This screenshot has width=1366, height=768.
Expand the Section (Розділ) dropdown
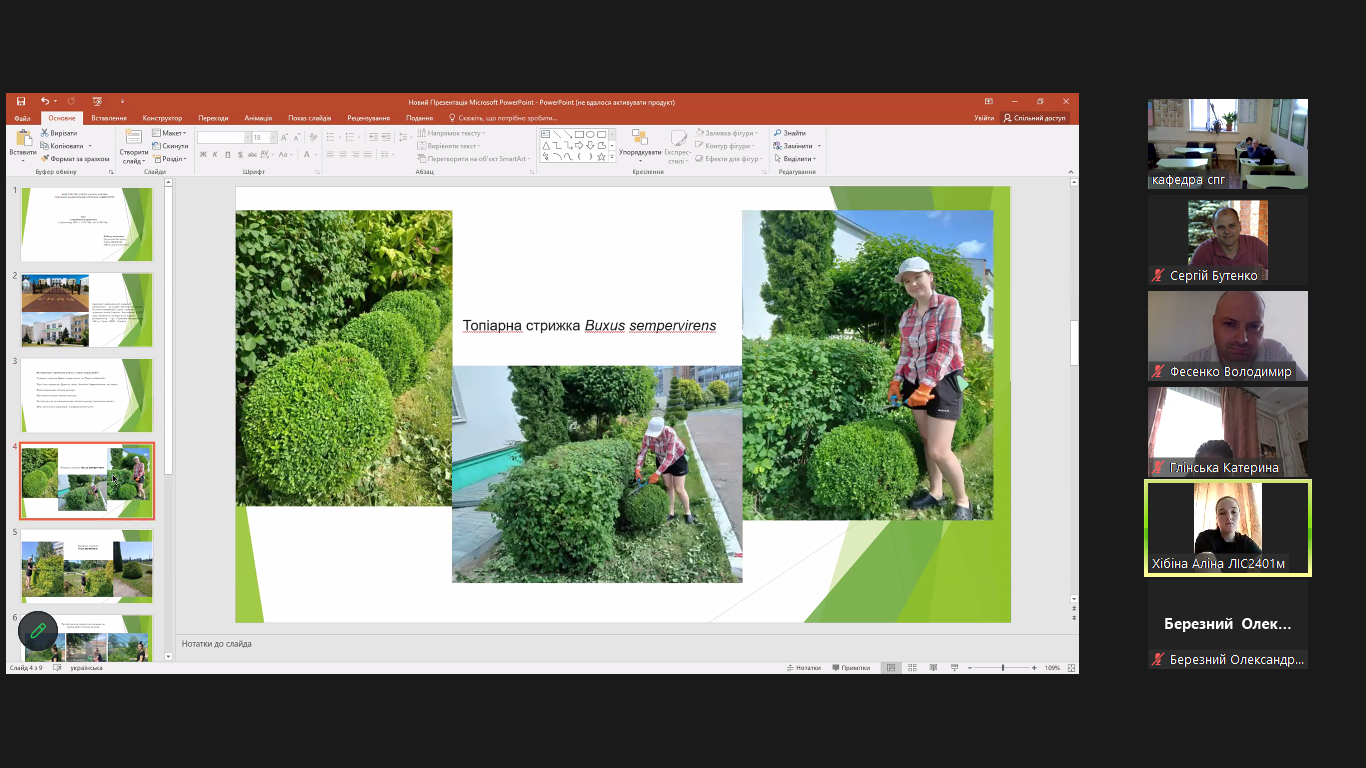point(171,159)
